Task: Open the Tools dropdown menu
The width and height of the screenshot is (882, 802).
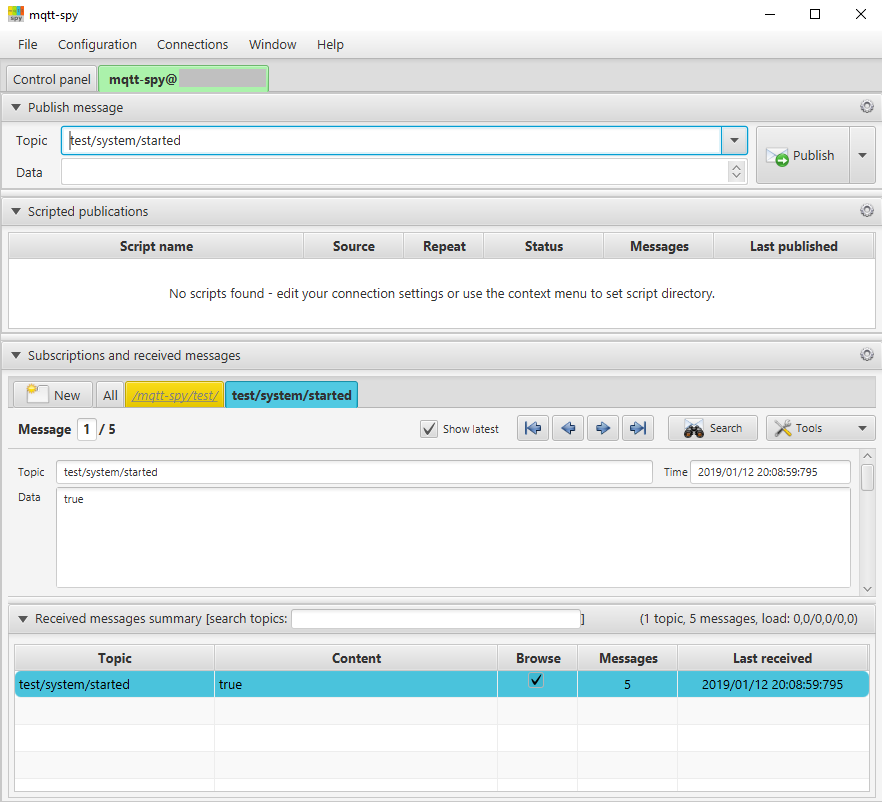Action: (821, 429)
